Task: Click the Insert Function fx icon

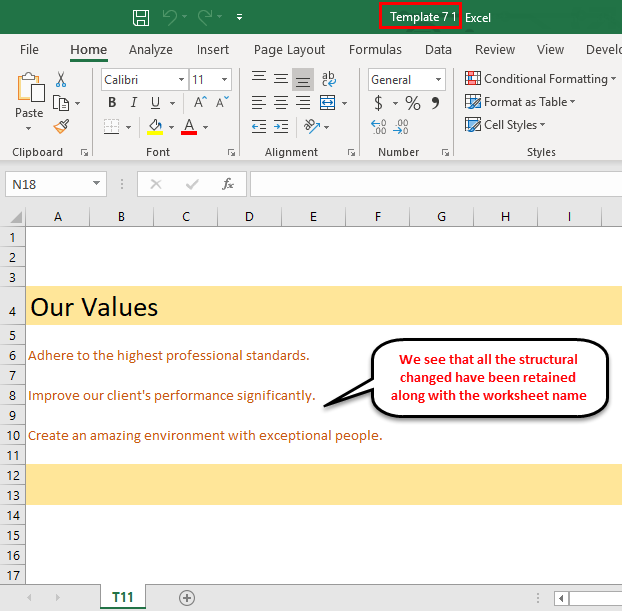Action: pos(227,184)
